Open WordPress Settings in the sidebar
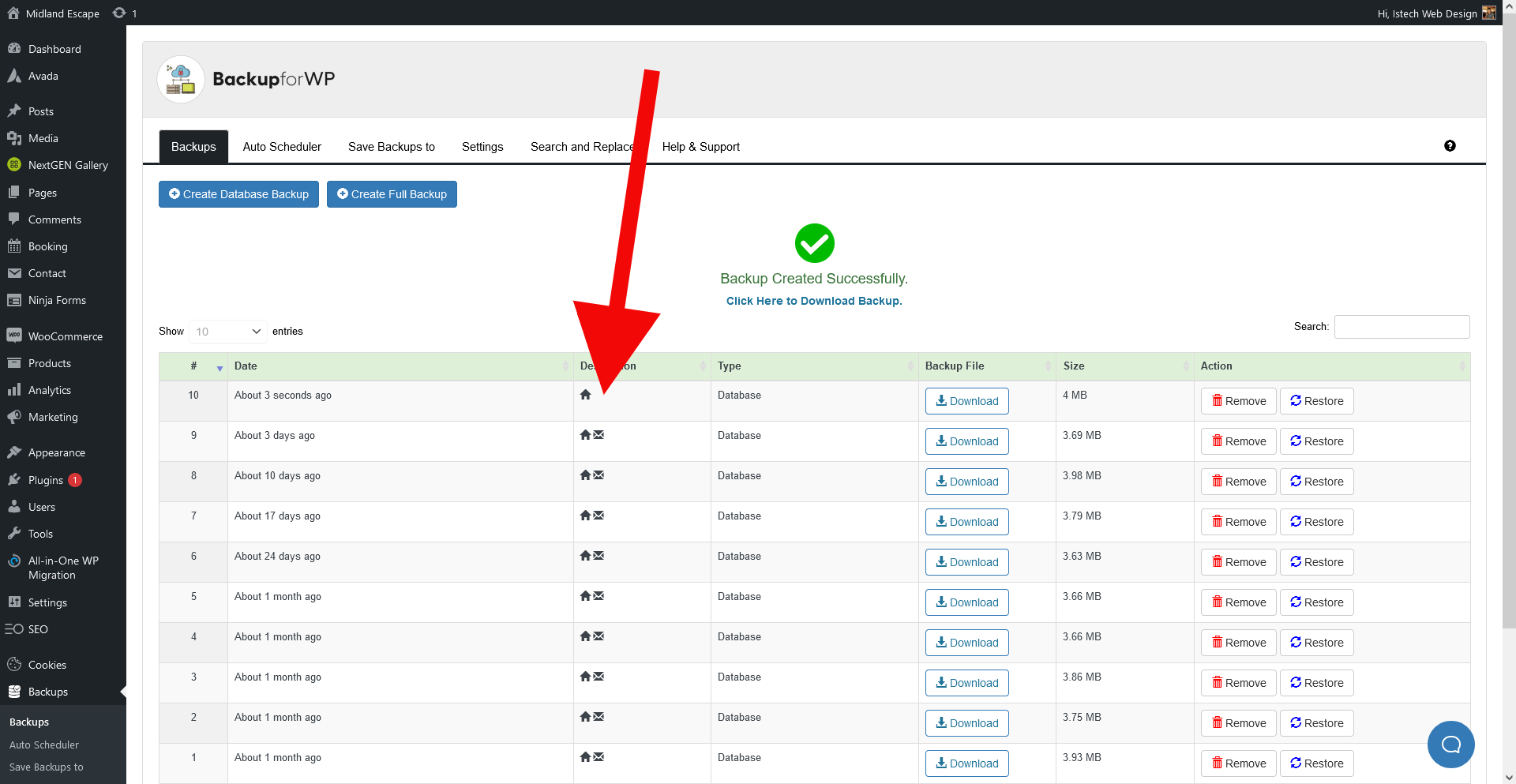This screenshot has width=1516, height=784. tap(47, 602)
